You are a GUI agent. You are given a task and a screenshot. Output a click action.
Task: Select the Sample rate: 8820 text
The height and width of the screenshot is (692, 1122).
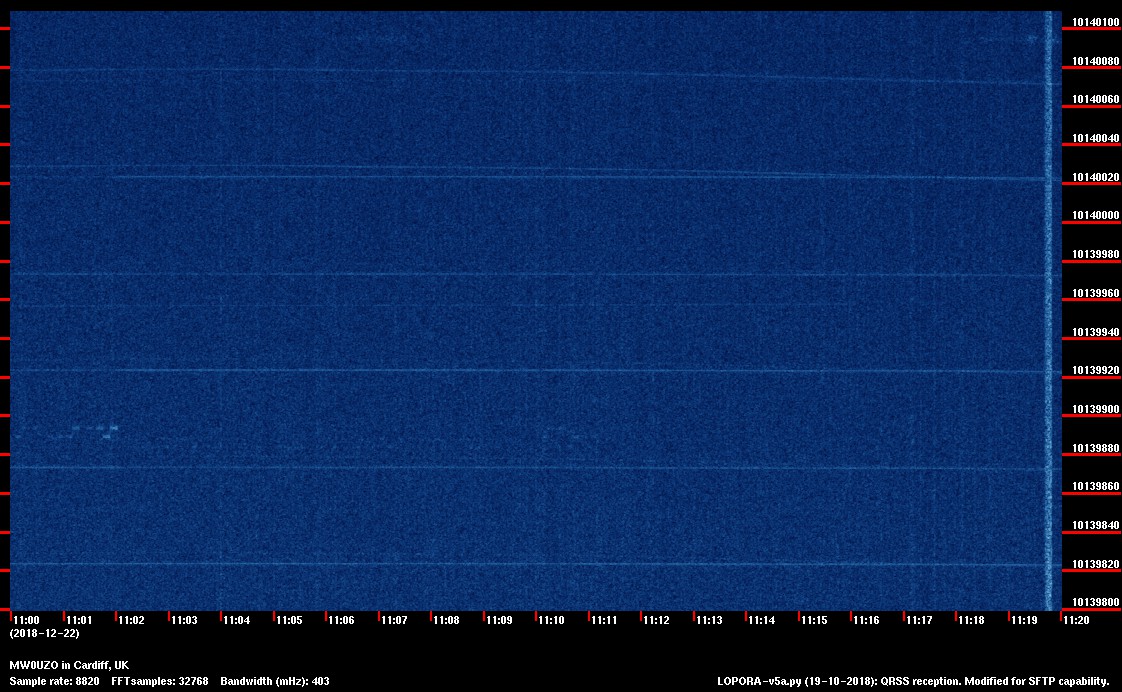tap(54, 681)
